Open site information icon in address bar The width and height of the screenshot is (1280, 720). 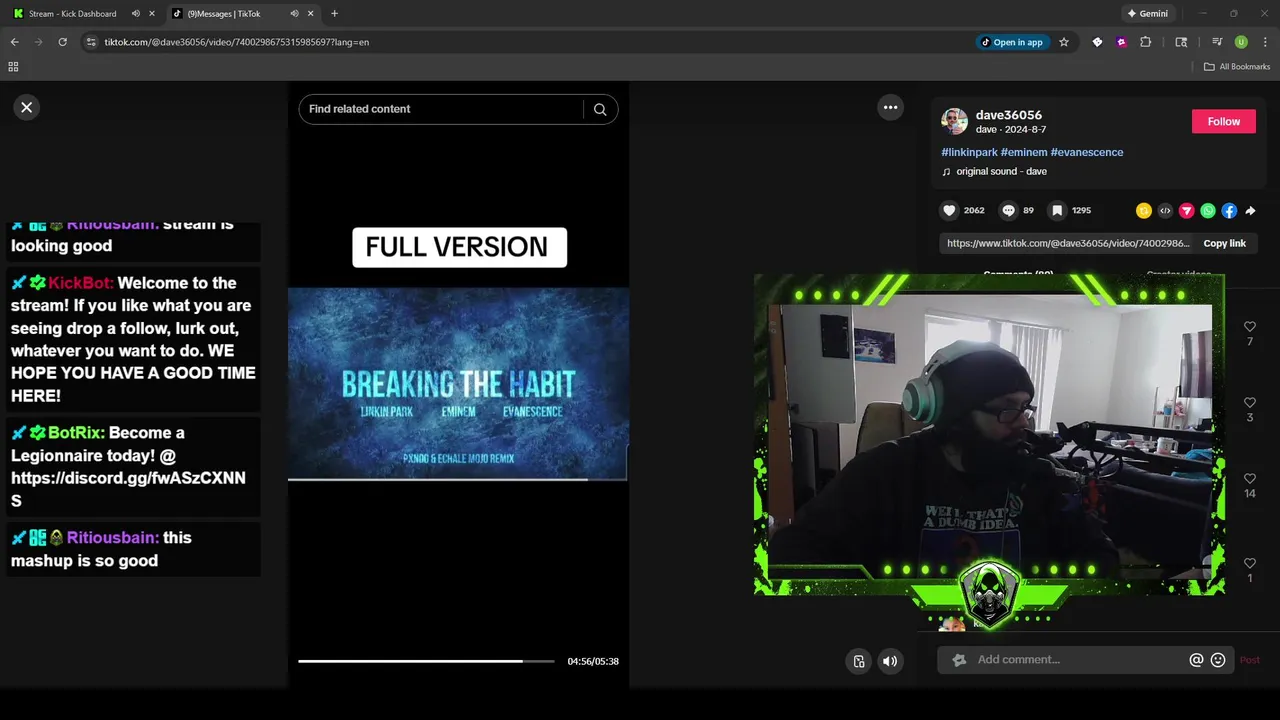[91, 42]
